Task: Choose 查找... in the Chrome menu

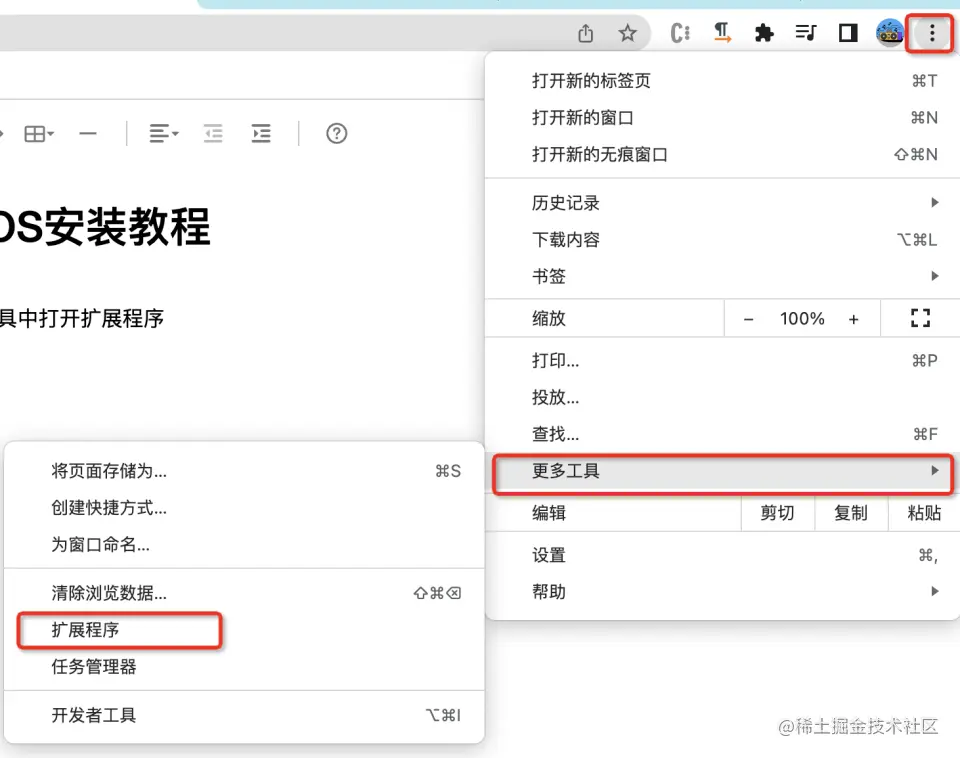Action: (x=722, y=434)
